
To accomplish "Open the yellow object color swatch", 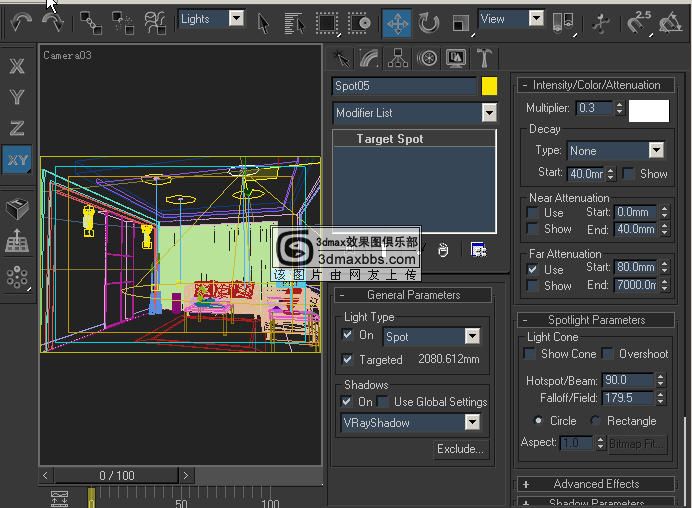I will tap(489, 86).
